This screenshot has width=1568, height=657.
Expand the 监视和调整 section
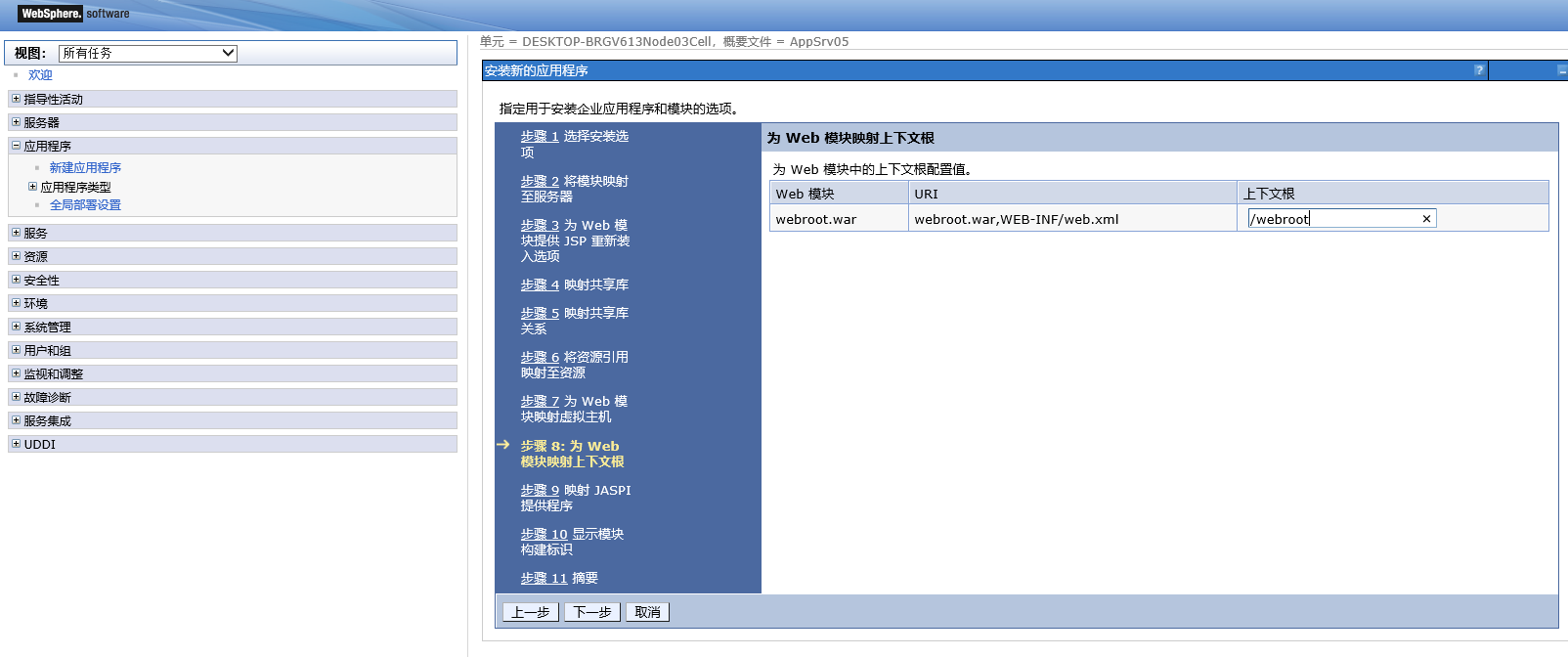(16, 373)
